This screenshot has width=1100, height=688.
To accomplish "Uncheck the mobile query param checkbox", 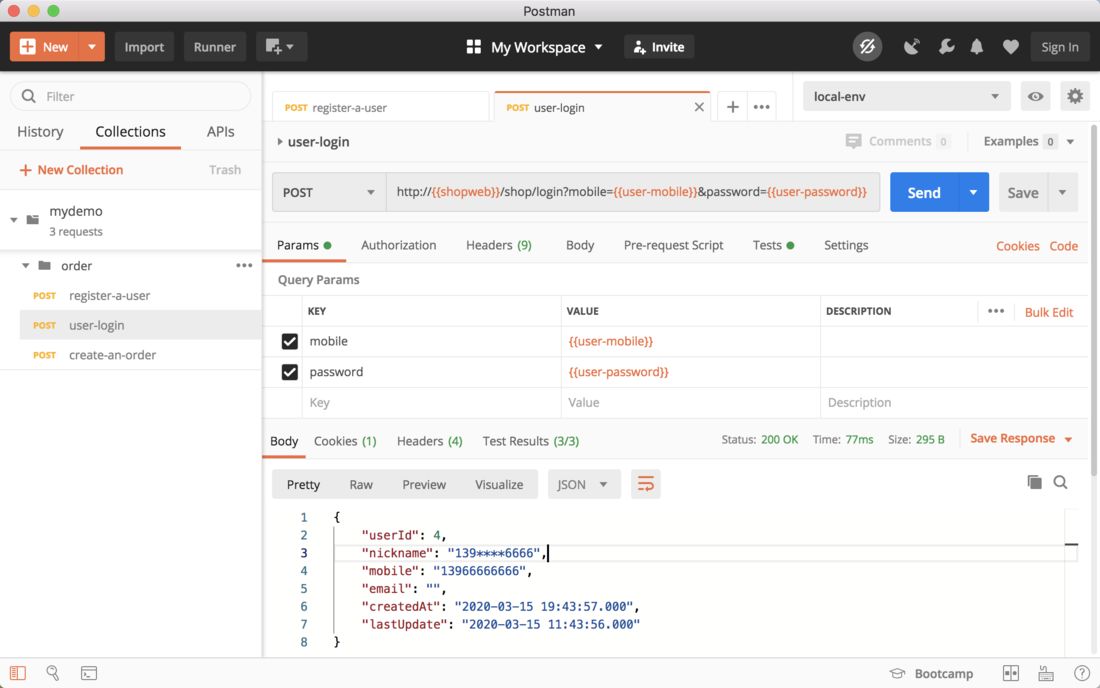I will coord(290,342).
